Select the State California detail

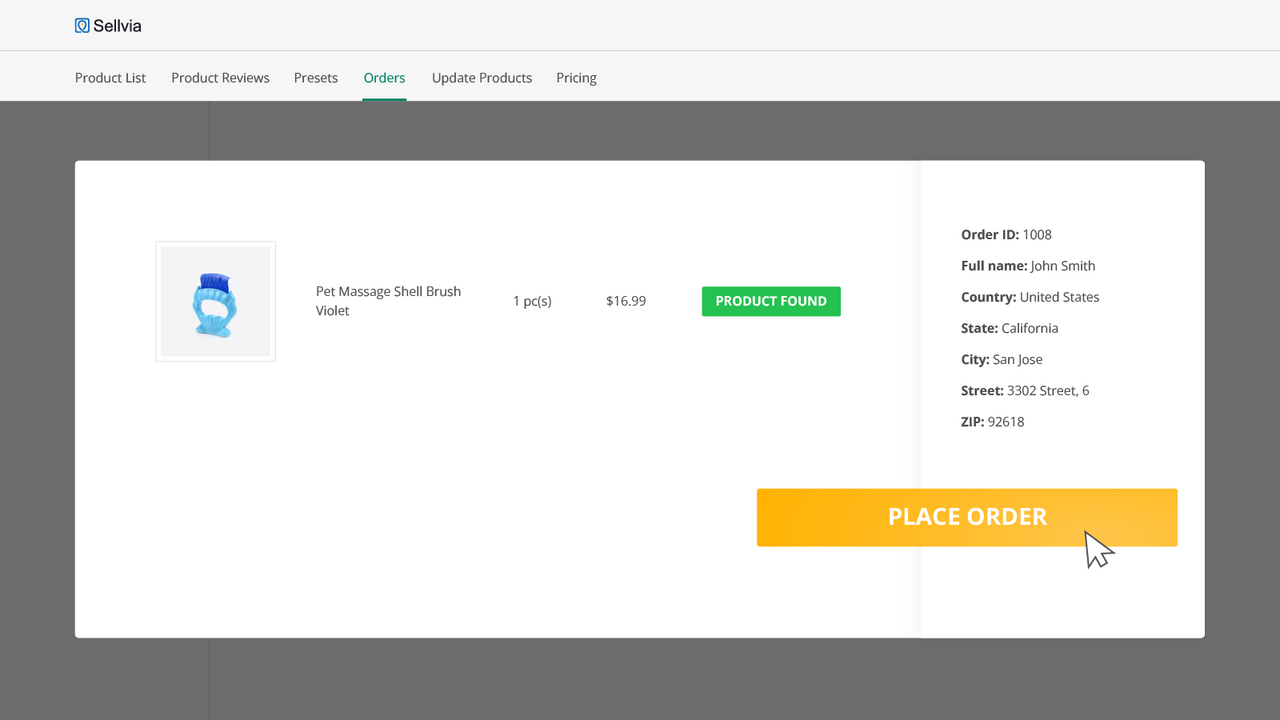pyautogui.click(x=1032, y=328)
